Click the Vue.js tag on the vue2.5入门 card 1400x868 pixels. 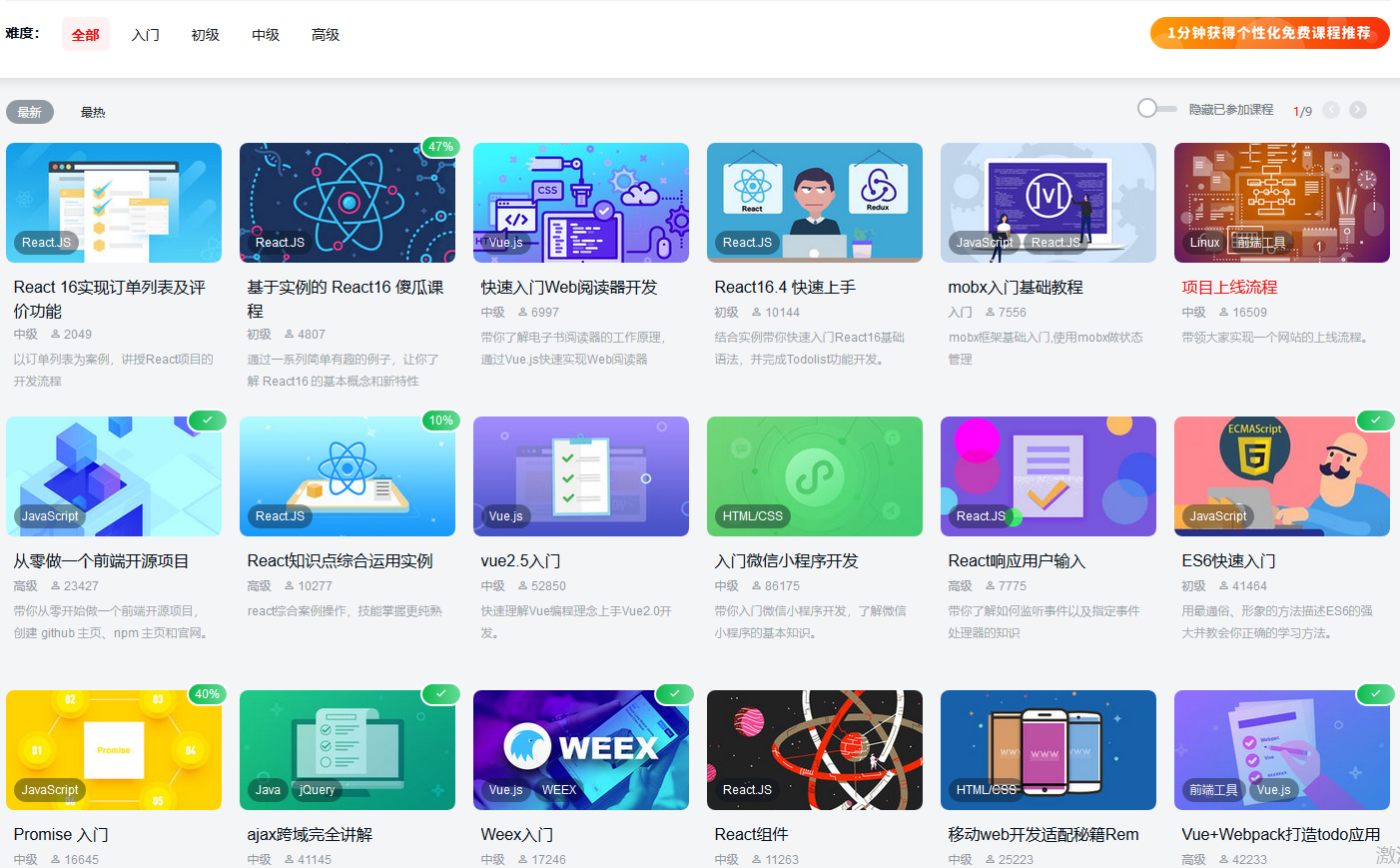[x=504, y=515]
